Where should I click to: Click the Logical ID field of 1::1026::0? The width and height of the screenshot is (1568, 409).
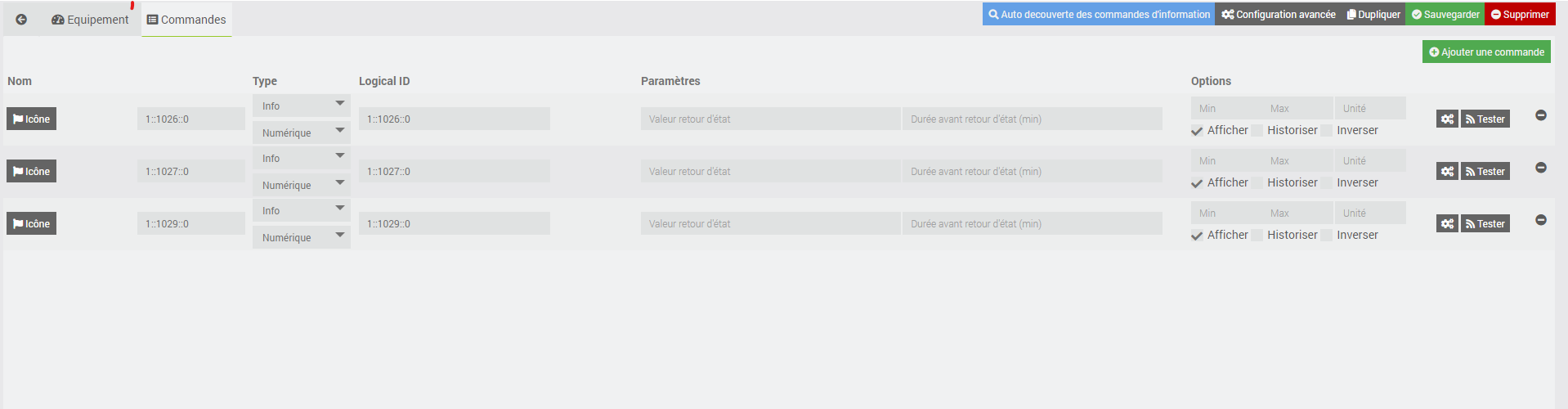[x=454, y=119]
